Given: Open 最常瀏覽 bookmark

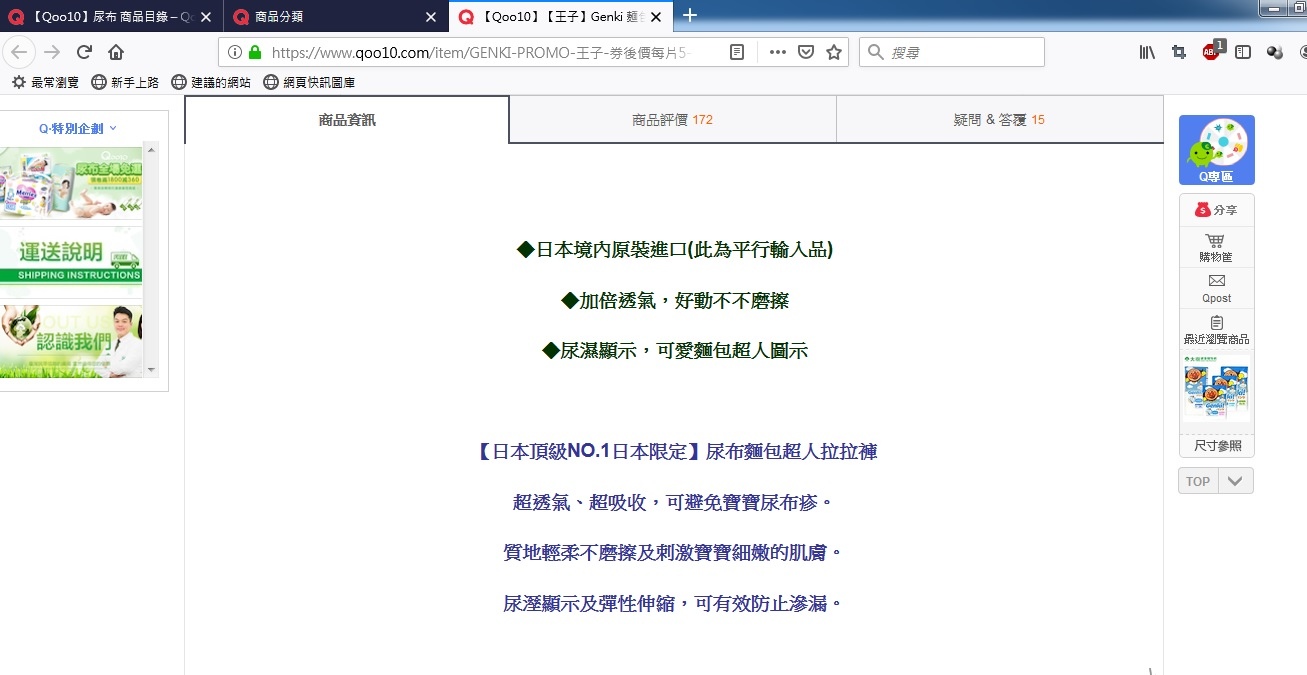Looking at the screenshot, I should [x=45, y=82].
